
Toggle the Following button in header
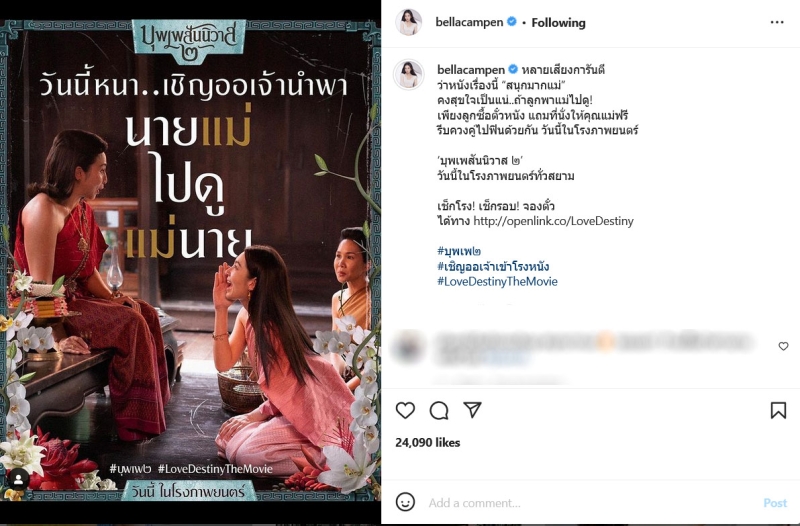(558, 22)
